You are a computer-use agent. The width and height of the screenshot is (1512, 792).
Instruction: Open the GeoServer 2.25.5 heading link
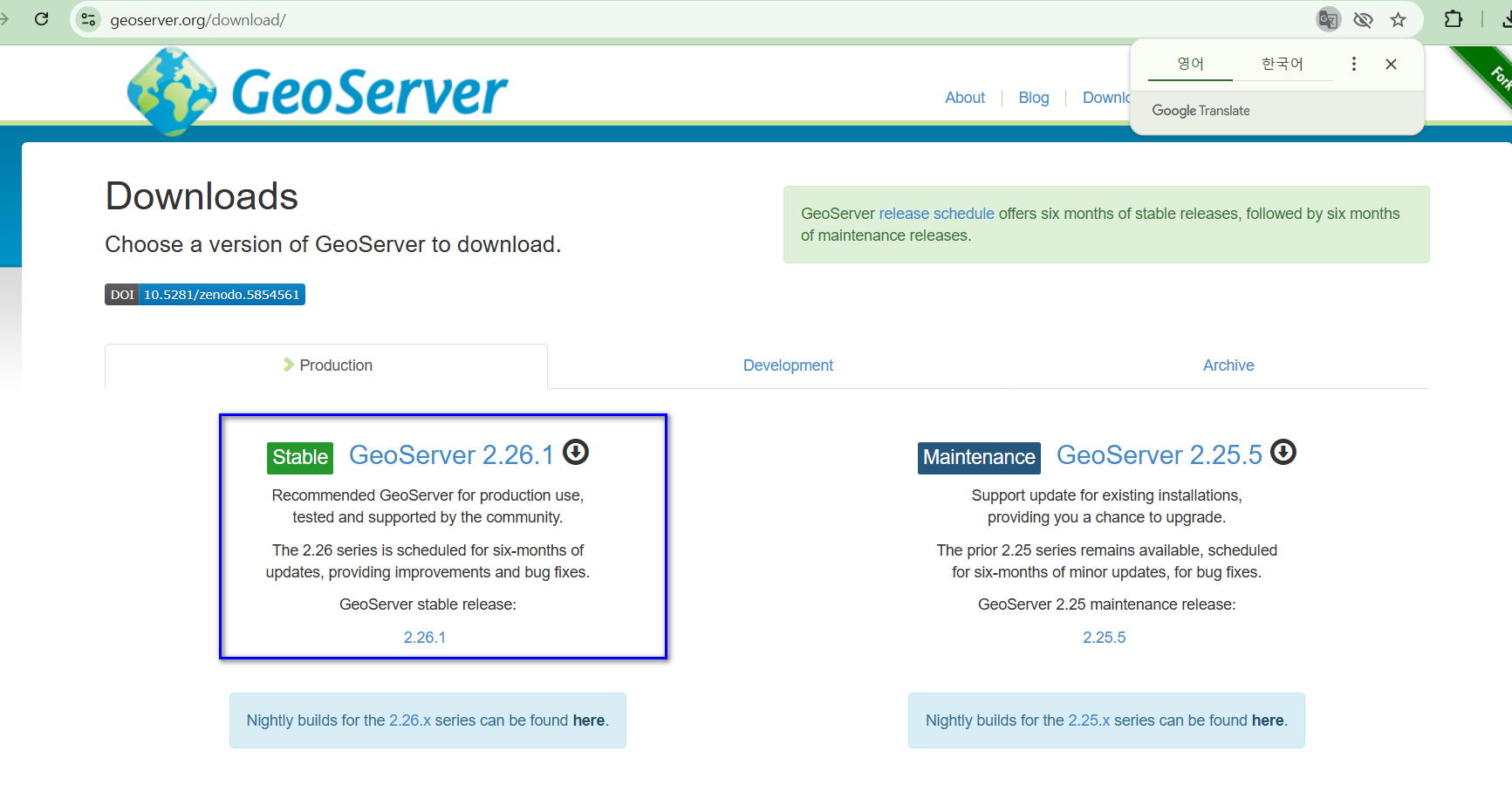pyautogui.click(x=1160, y=454)
